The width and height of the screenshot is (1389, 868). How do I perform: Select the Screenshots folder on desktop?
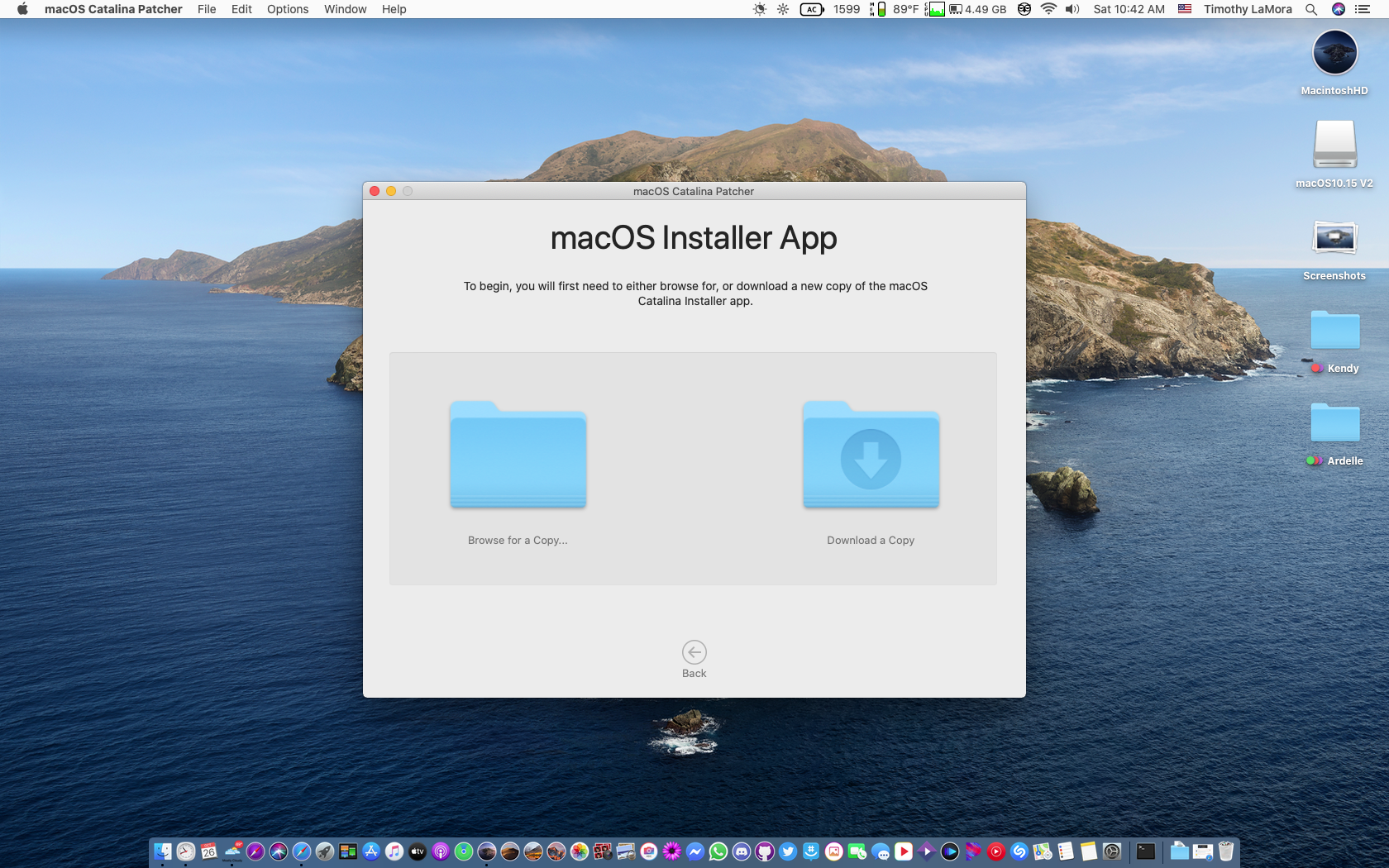pos(1334,237)
